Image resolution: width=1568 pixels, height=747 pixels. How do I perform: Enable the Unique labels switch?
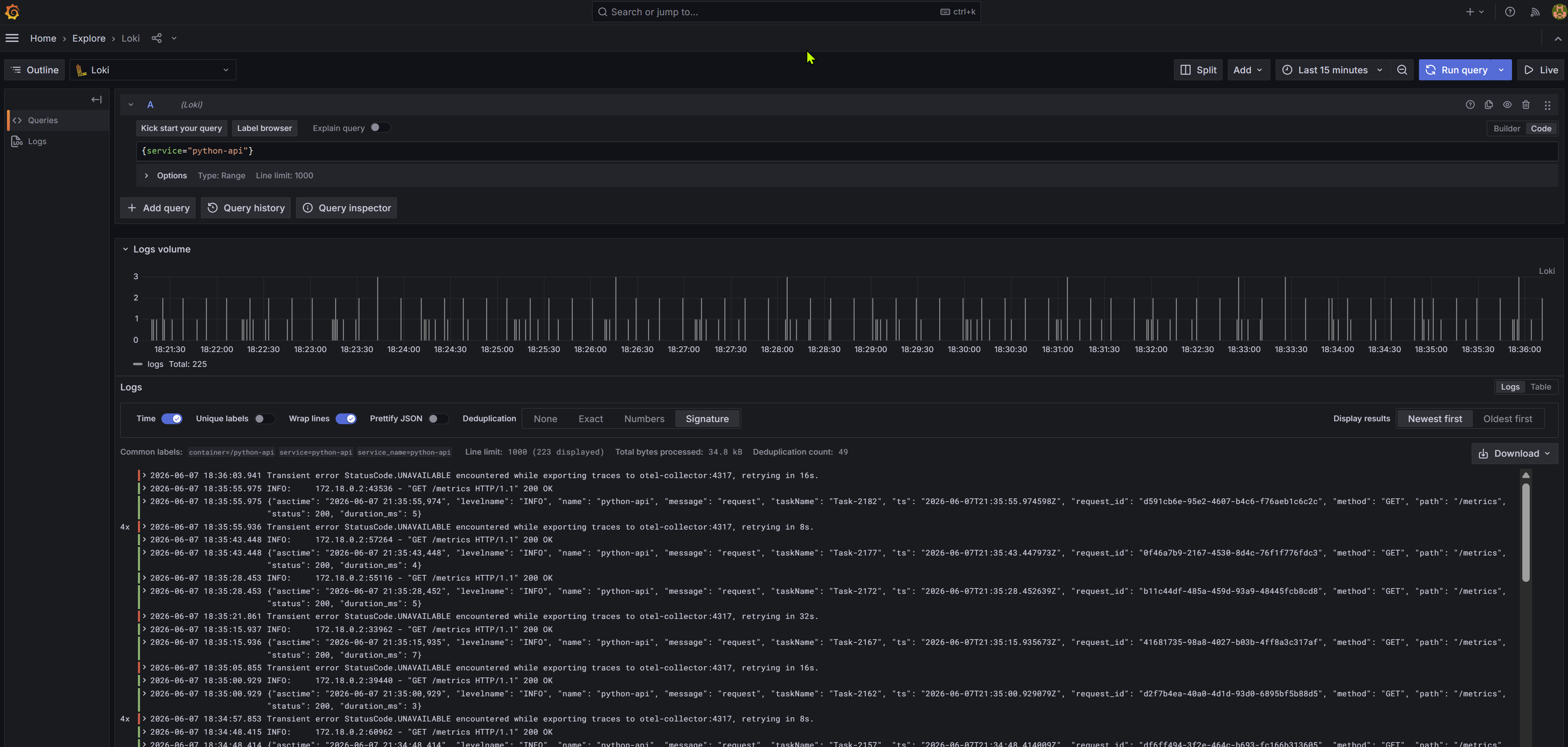264,419
